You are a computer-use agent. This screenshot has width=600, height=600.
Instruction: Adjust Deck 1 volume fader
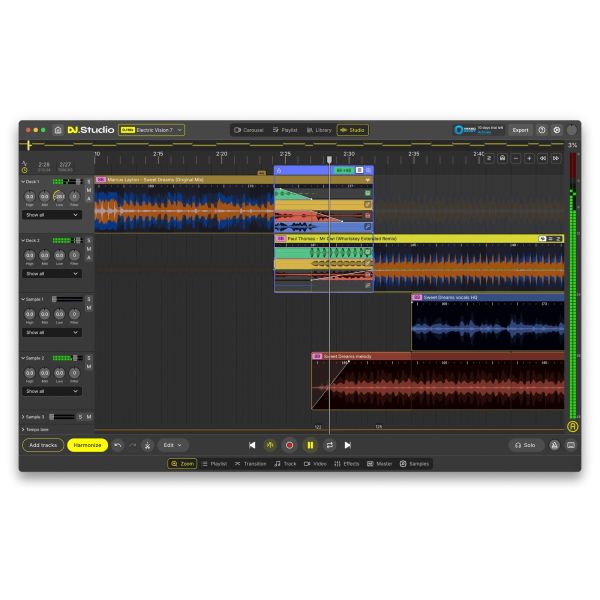coord(78,181)
